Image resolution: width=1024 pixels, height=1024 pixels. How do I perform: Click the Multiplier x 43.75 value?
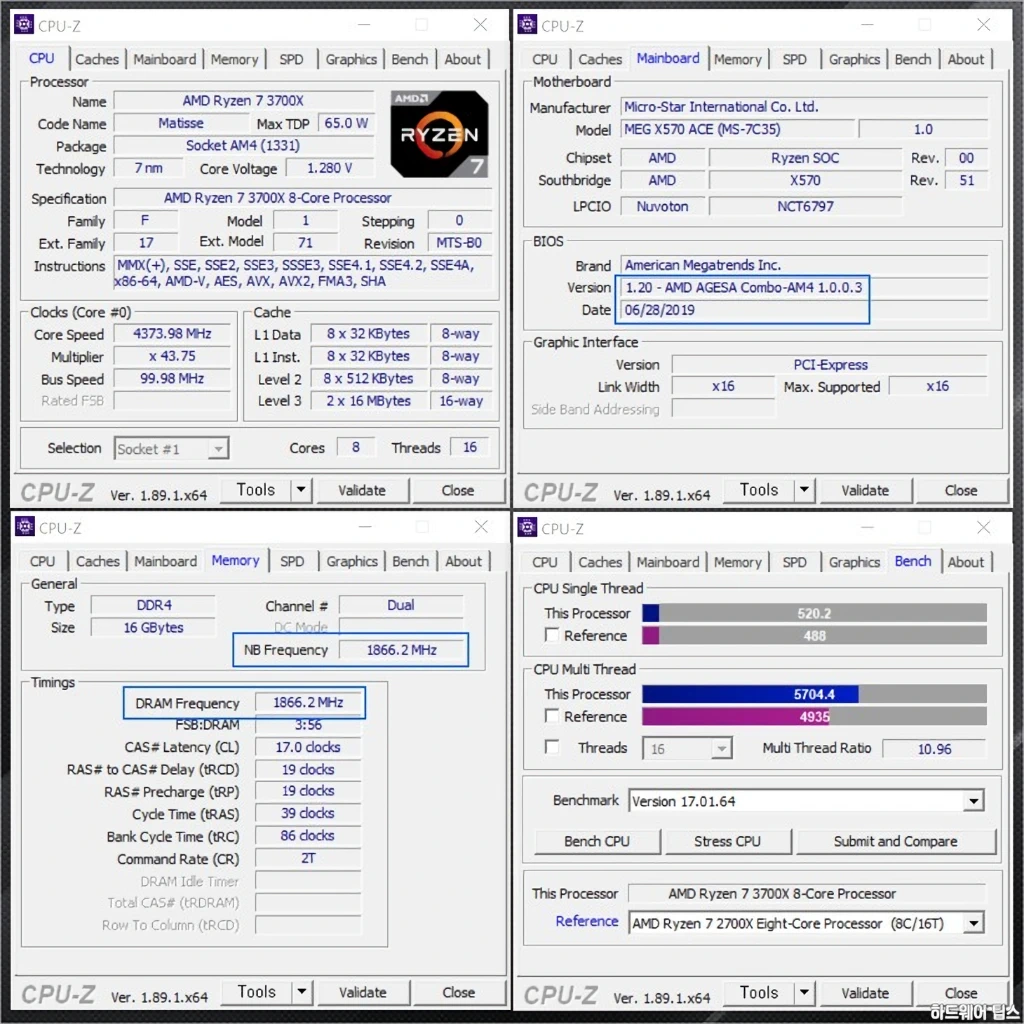pos(172,357)
